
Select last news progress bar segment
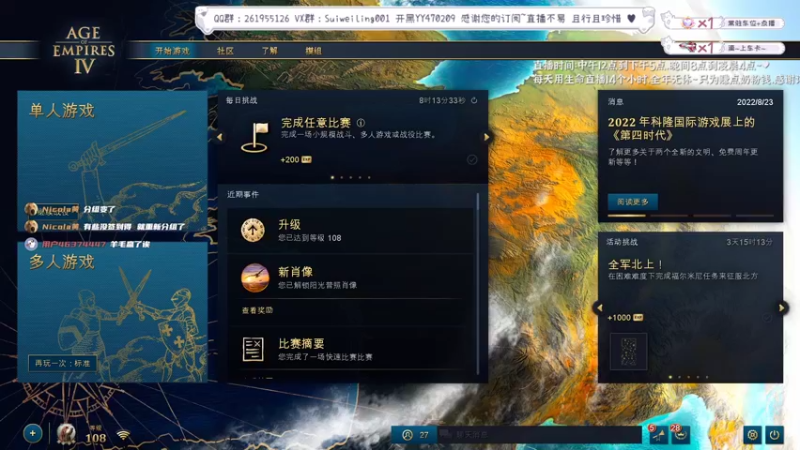click(x=755, y=216)
